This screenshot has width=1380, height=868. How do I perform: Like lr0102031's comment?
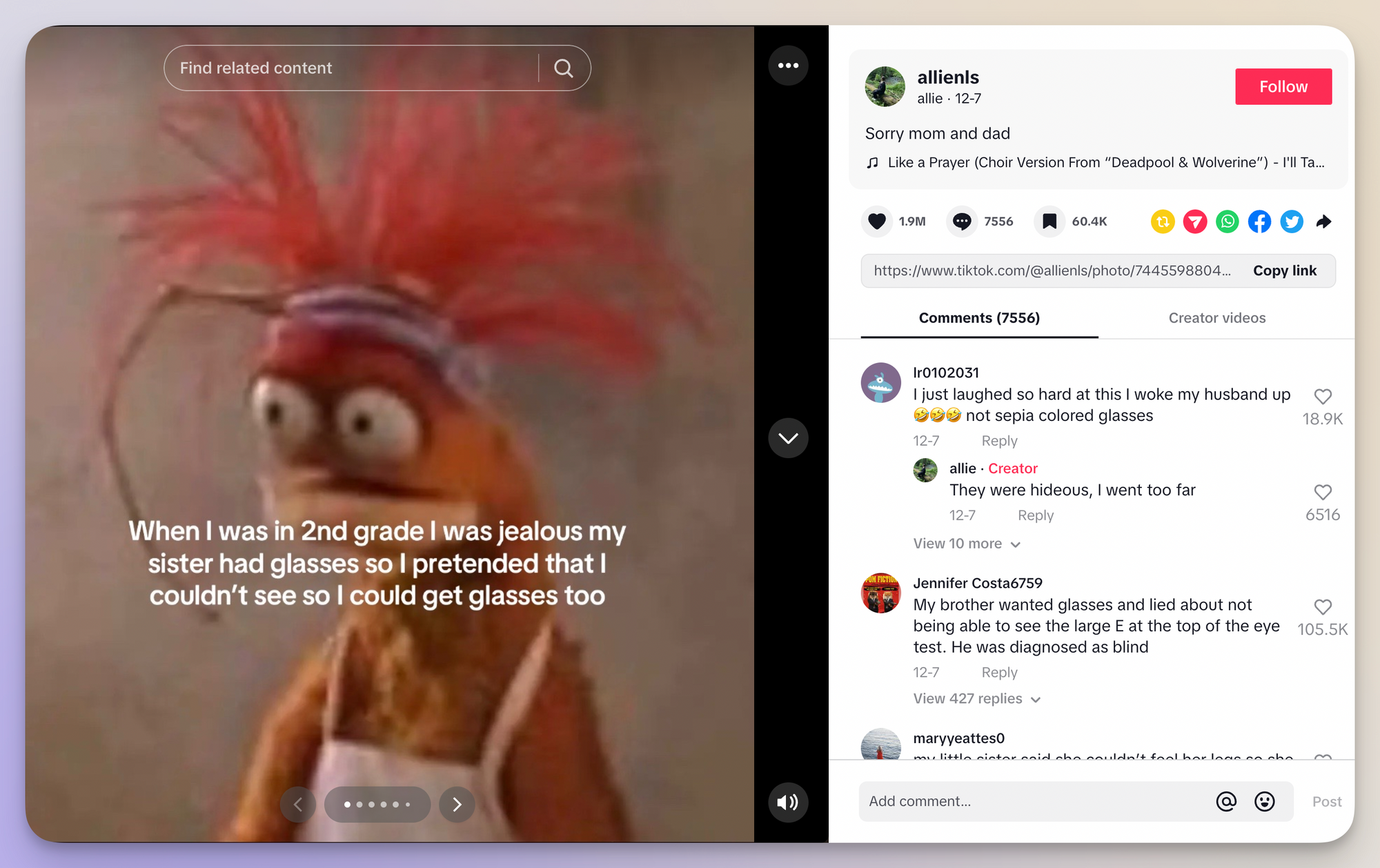[1323, 397]
